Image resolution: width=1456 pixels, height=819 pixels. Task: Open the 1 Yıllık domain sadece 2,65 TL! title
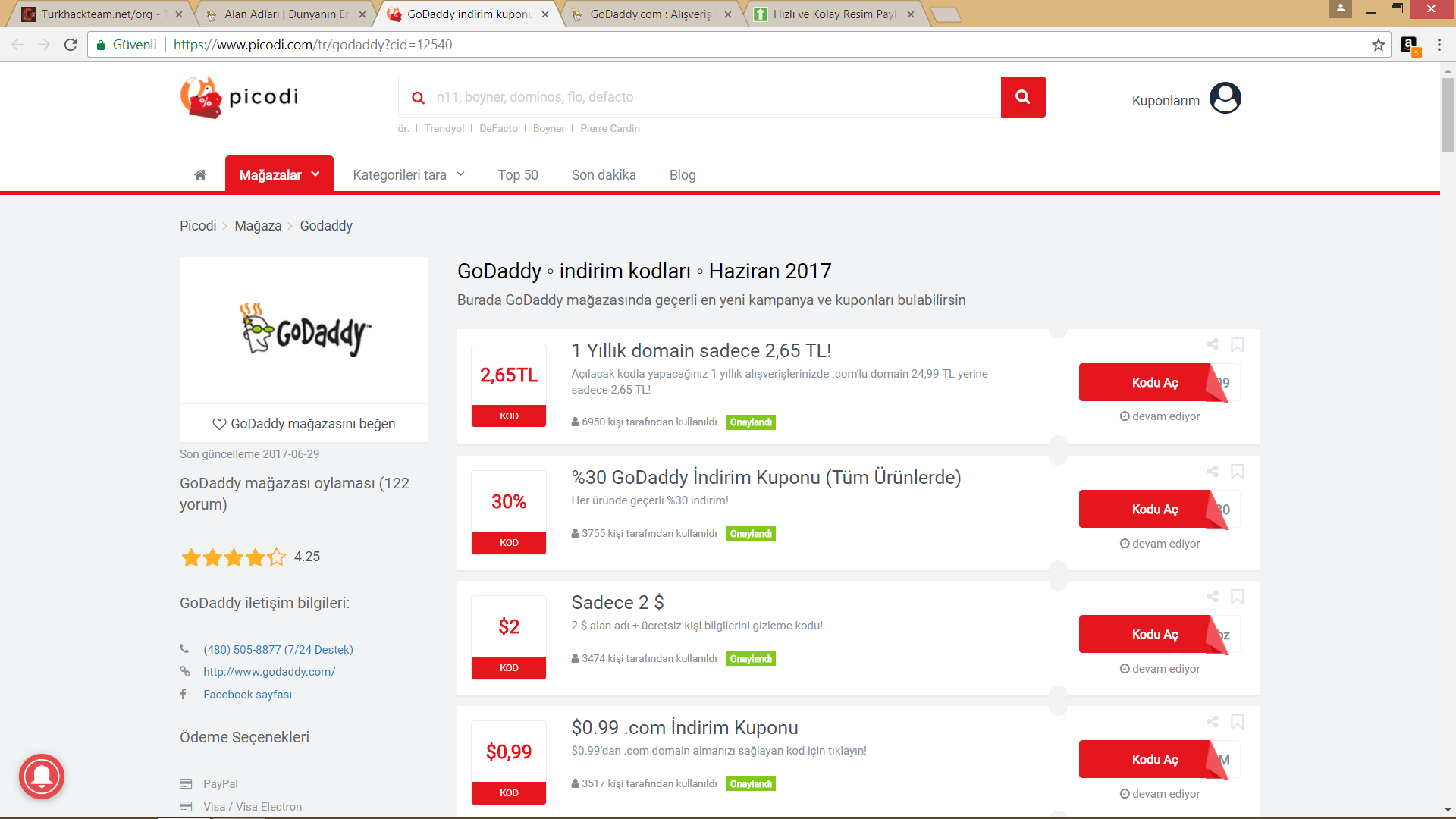(x=701, y=351)
